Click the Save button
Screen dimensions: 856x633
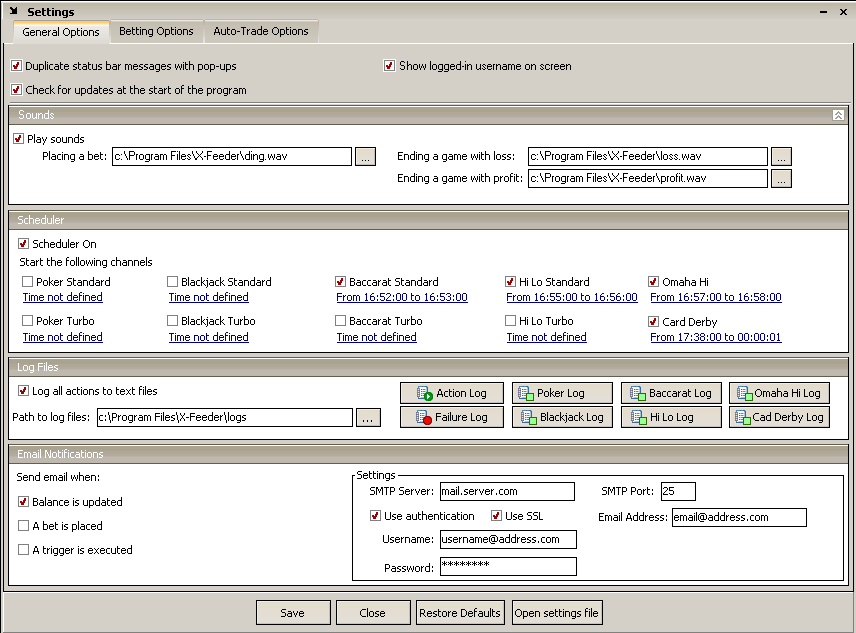pyautogui.click(x=293, y=613)
